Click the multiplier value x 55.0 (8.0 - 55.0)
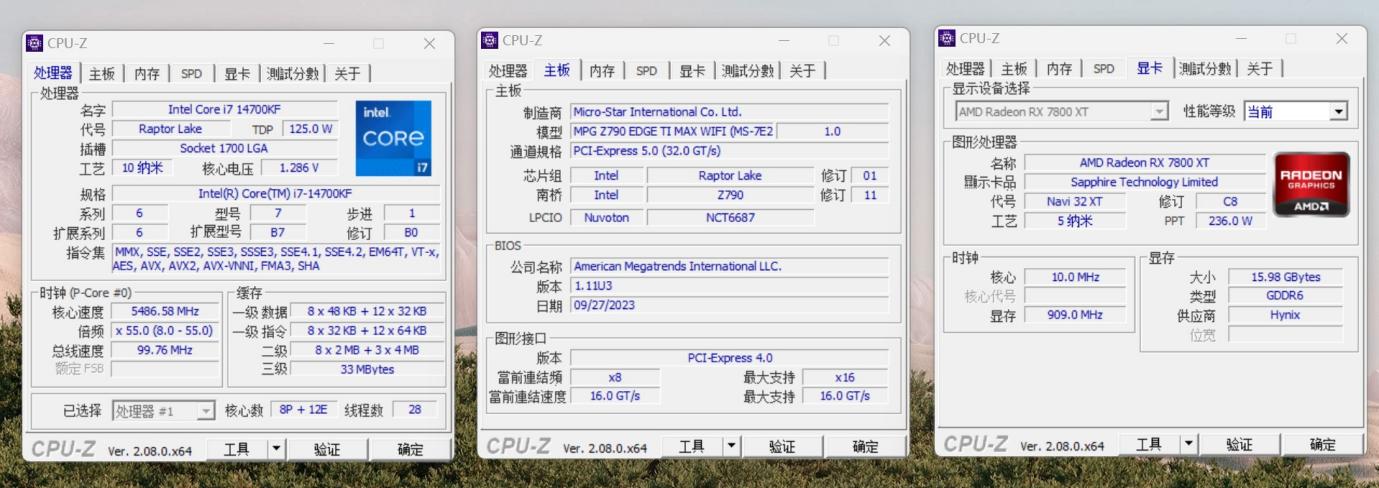This screenshot has width=1379, height=488. pyautogui.click(x=165, y=330)
